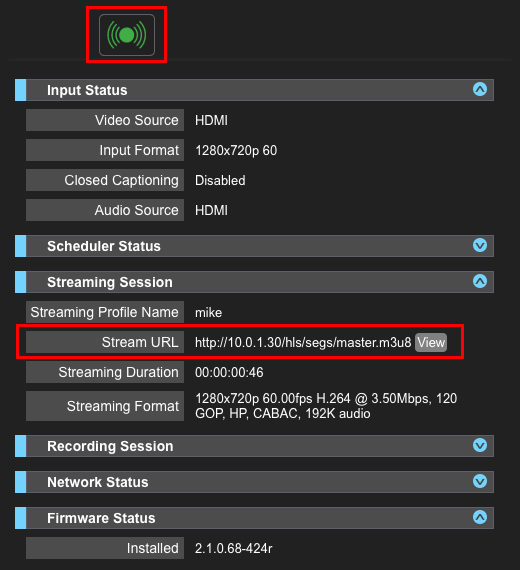Select the Scheduler Status header bar
520x570 pixels.
pyautogui.click(x=254, y=246)
